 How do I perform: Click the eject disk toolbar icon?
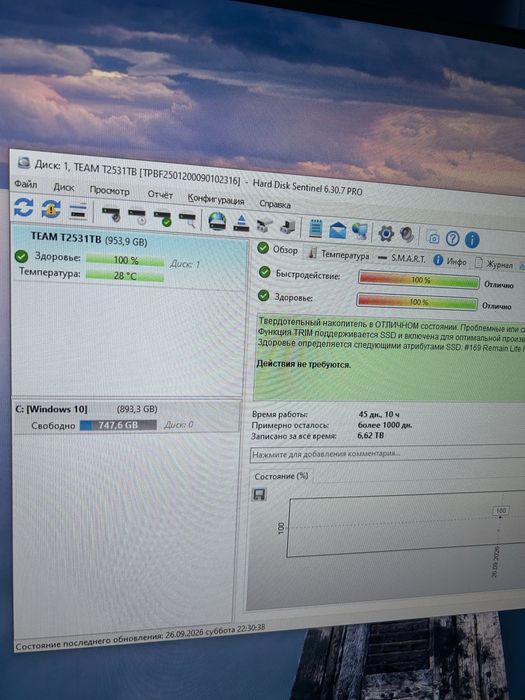241,223
